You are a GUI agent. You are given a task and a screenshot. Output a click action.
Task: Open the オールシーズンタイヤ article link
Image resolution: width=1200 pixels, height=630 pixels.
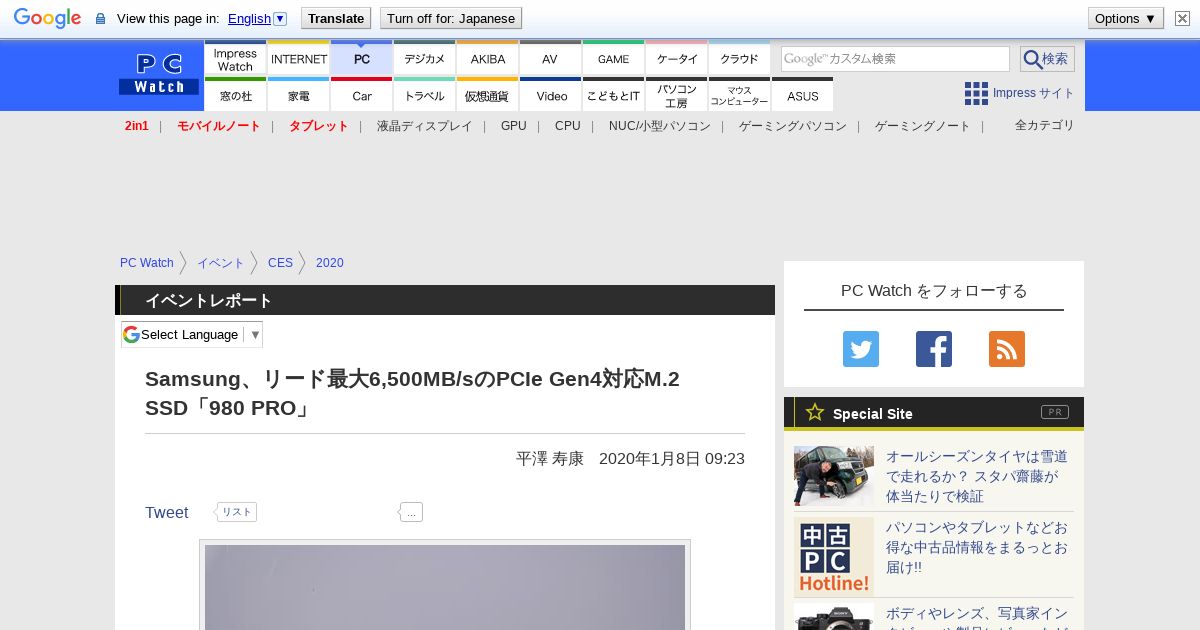click(977, 476)
